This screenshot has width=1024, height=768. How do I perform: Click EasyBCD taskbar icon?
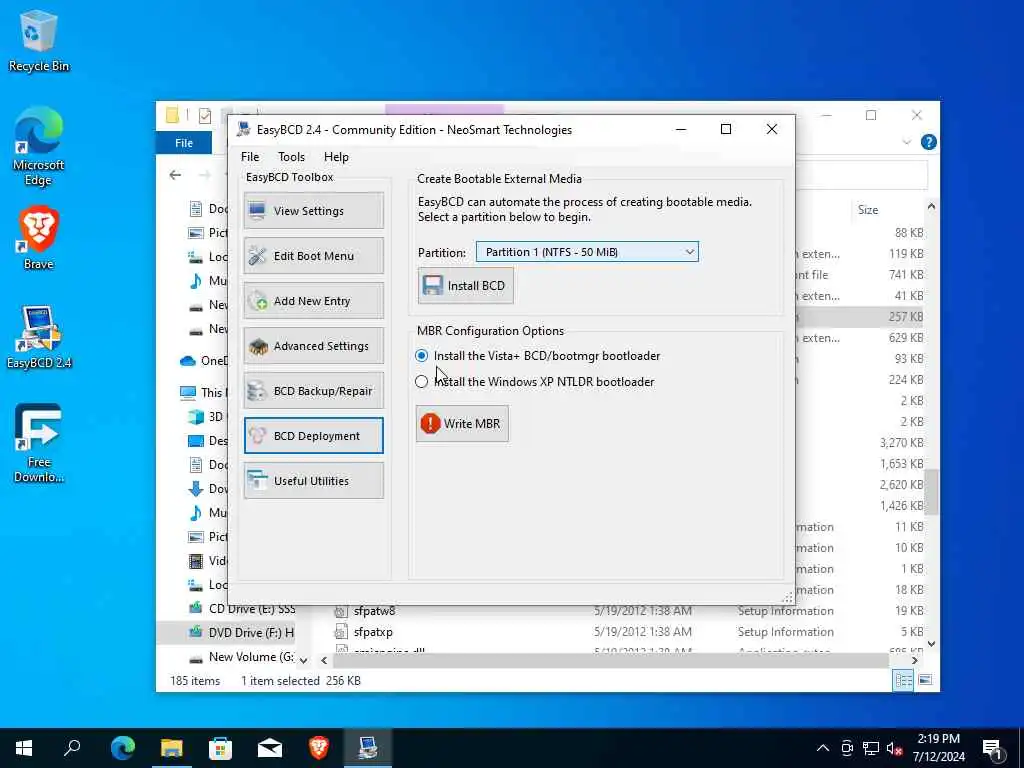click(368, 748)
